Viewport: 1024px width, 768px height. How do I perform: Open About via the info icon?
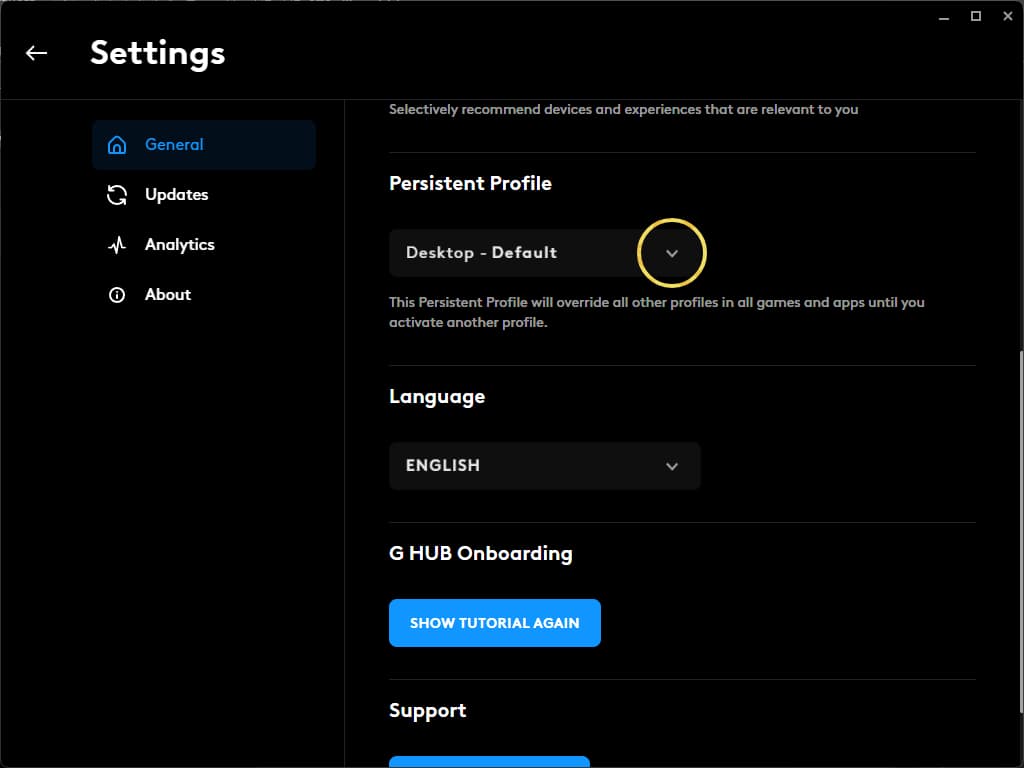117,294
